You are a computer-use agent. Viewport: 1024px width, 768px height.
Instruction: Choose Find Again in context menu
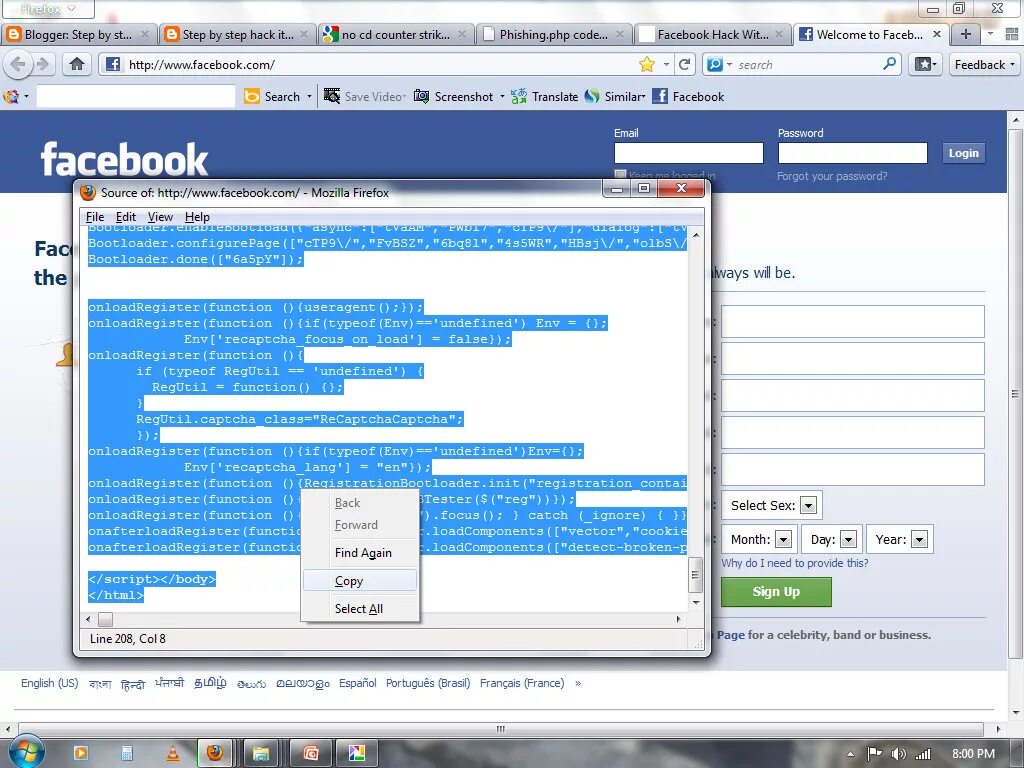360,552
